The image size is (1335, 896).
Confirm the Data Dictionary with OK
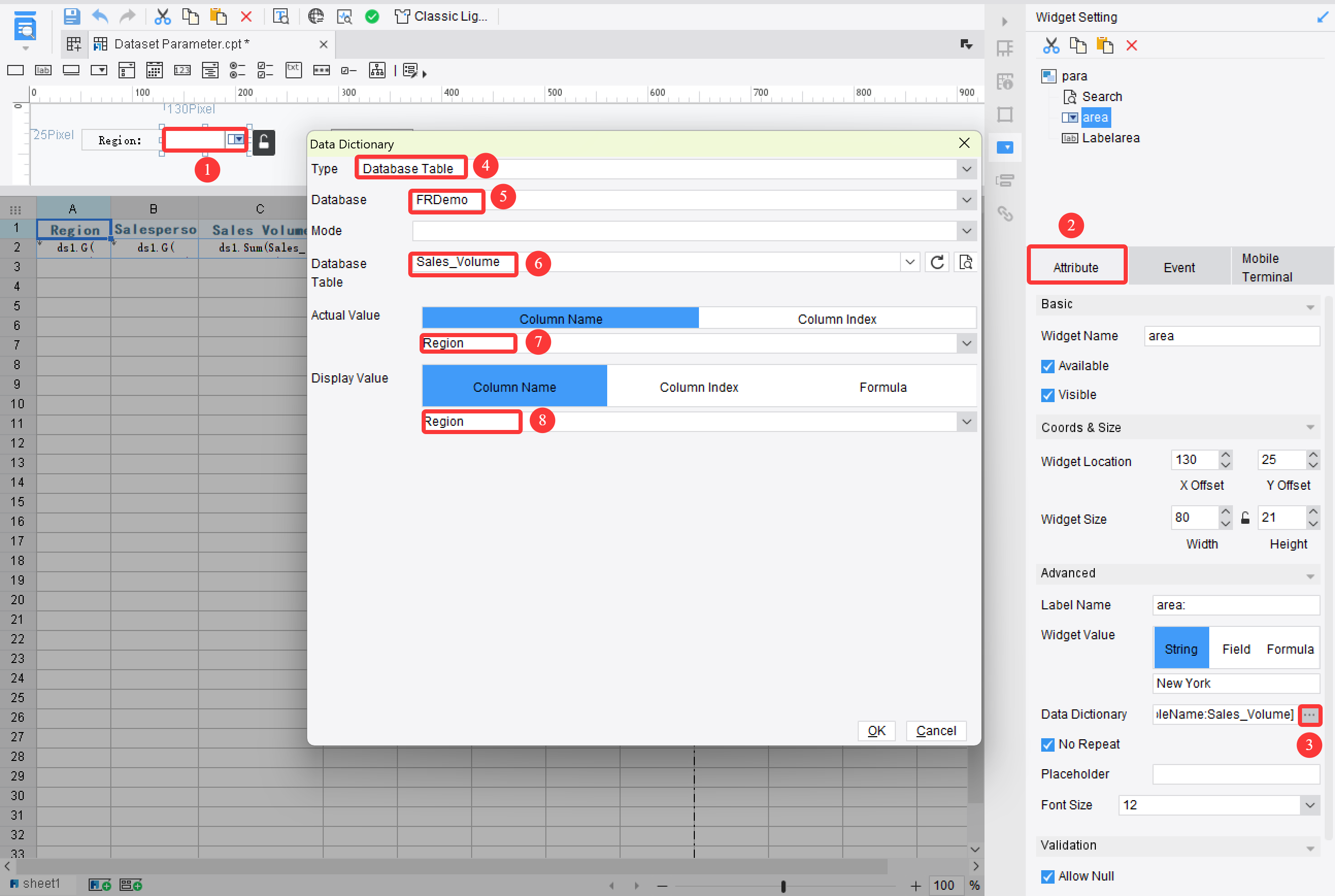[876, 731]
